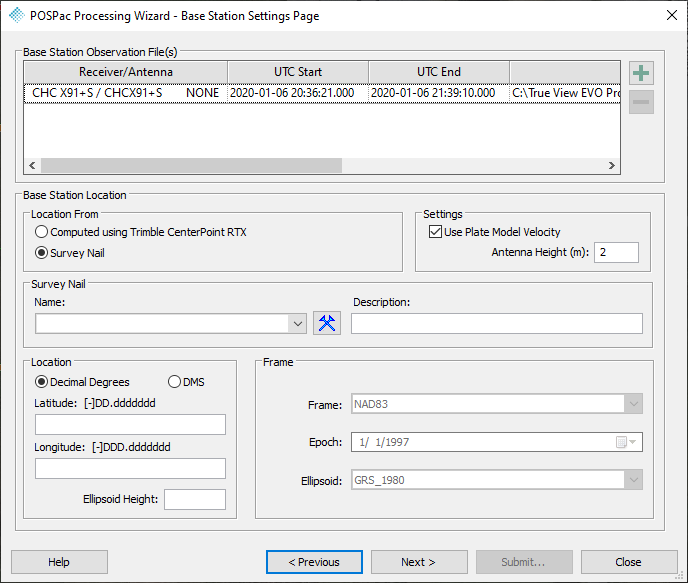Screen dimensions: 688x583
Task: Close the wizard window with X
Action: (x=671, y=15)
